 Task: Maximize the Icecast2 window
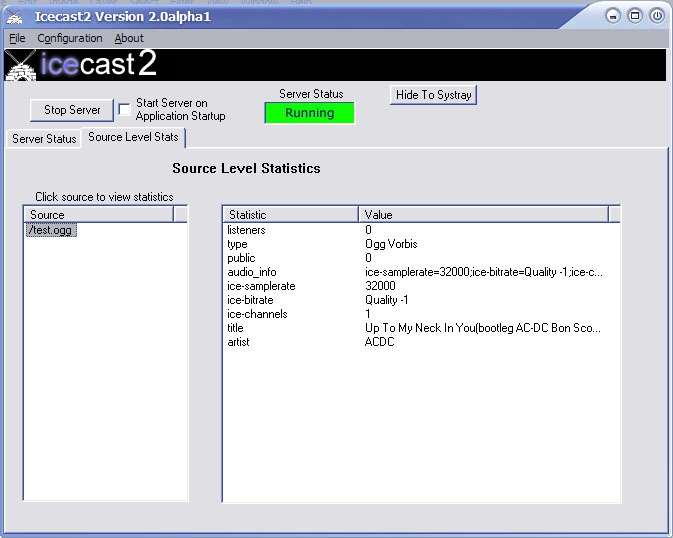click(635, 16)
